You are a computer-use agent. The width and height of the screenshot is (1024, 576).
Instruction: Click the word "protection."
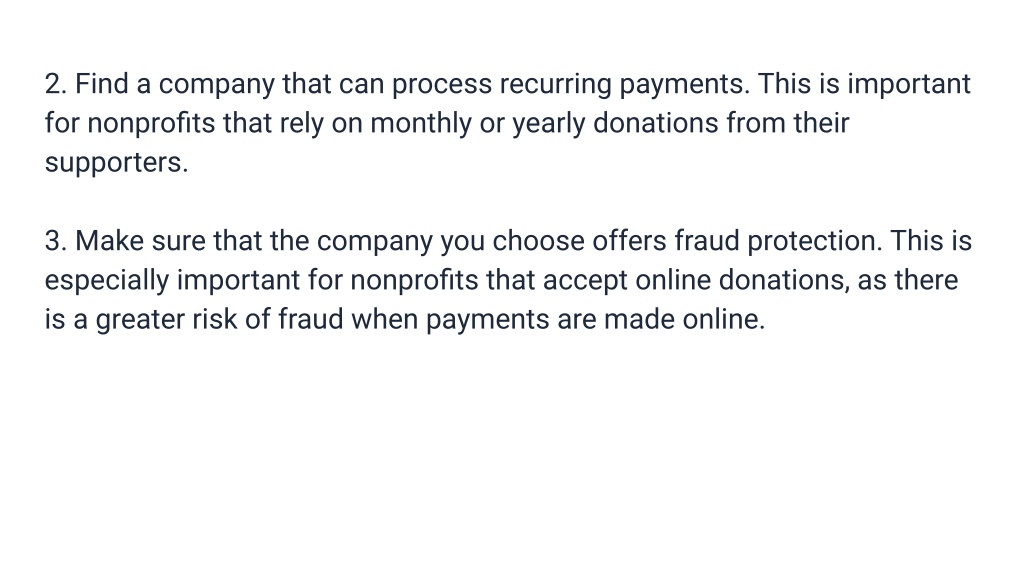[x=814, y=242]
